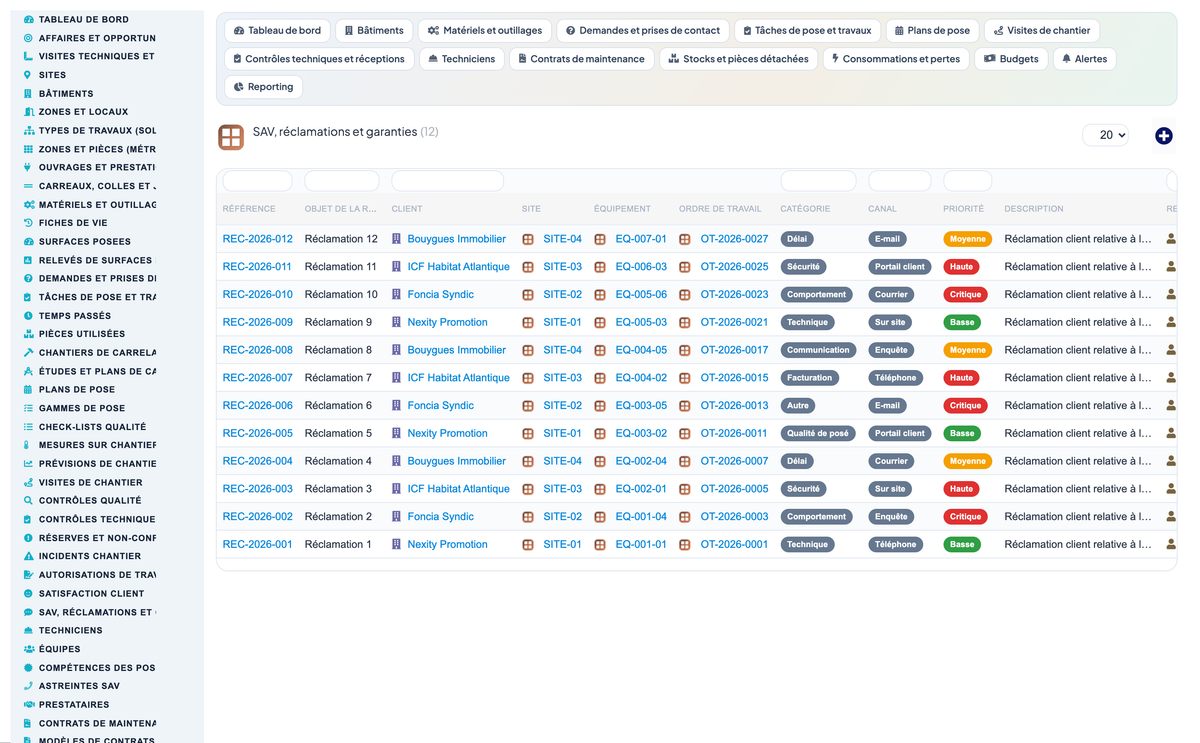Open client link ICF Habitat Atlantique in REC-2026-011
Viewport: 1200px width, 743px height.
[458, 267]
